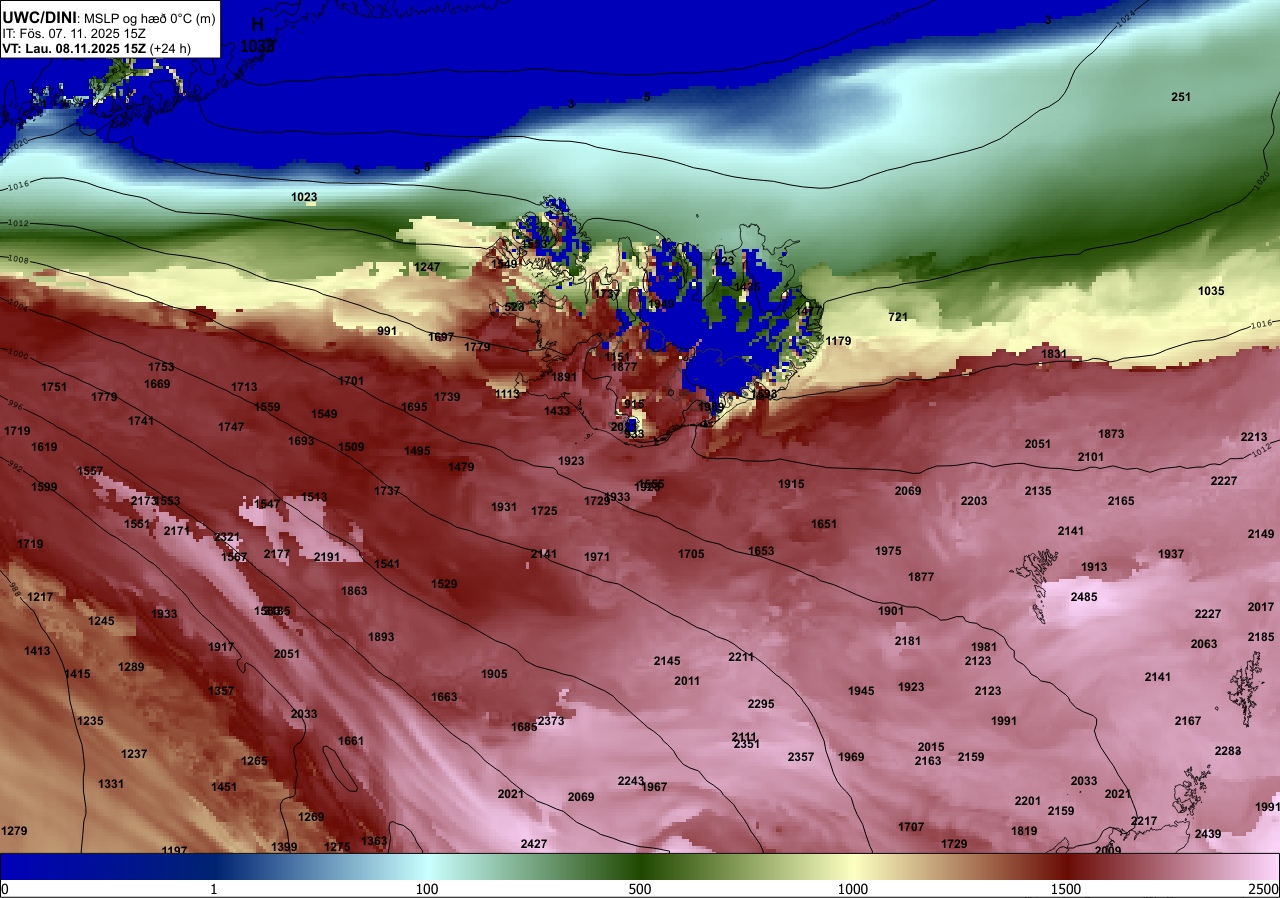Click the 1863 height value

[x=354, y=591]
